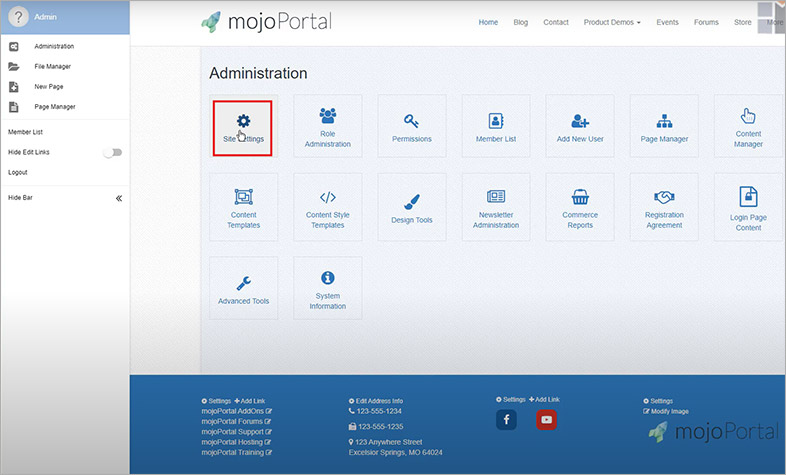Expand the Product Demos dropdown
This screenshot has height=475, width=786.
click(612, 22)
